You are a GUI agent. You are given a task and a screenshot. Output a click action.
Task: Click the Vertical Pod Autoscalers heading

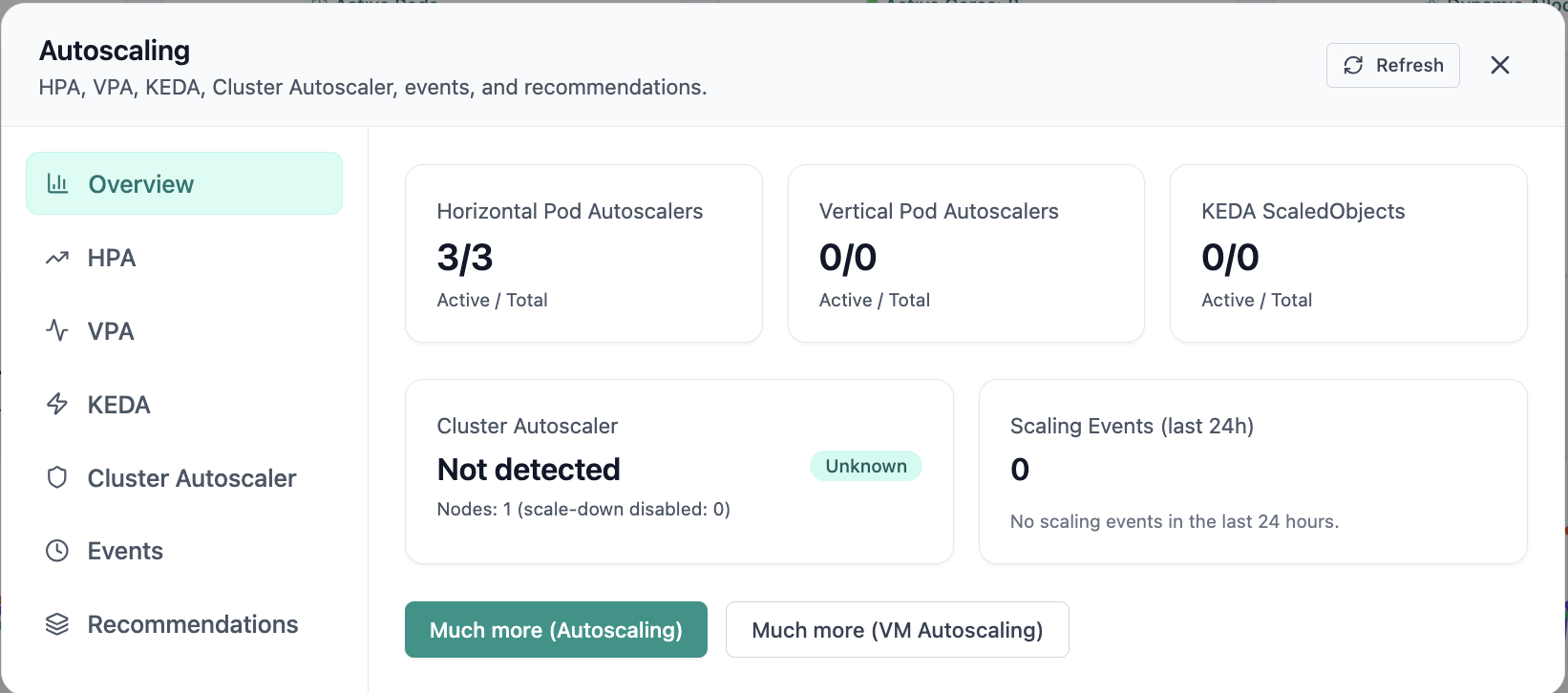click(x=939, y=212)
